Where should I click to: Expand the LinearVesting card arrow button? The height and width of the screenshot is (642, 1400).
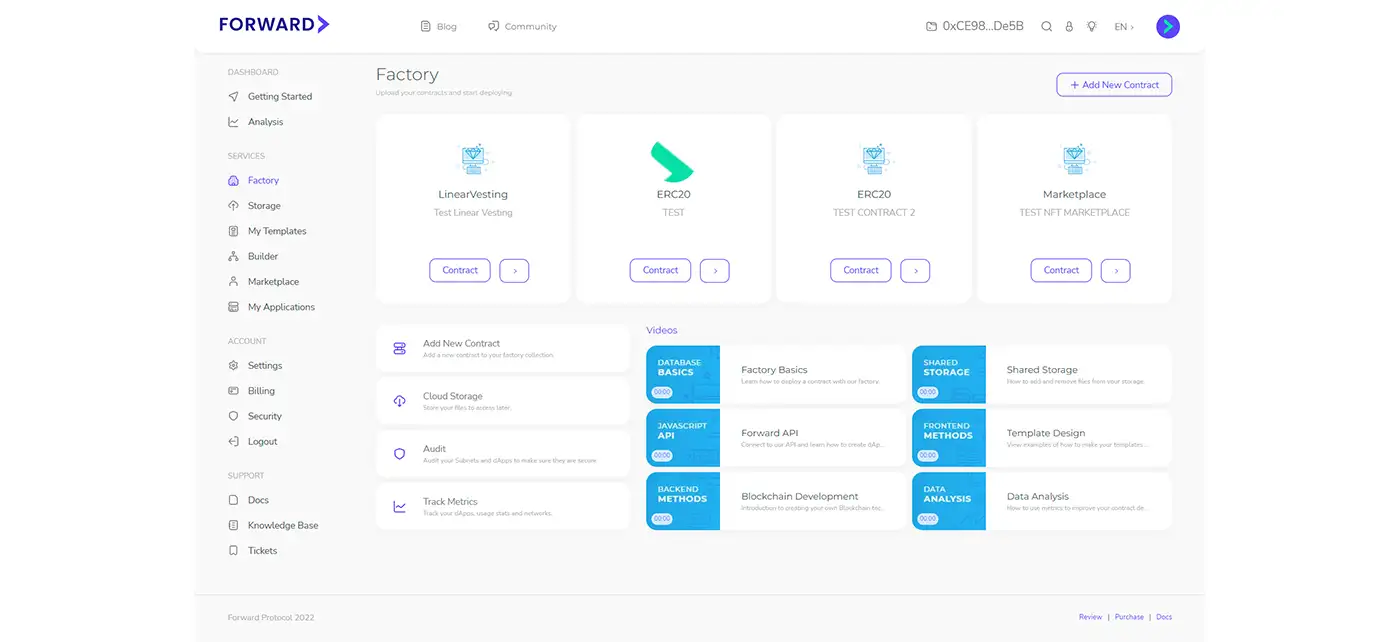[514, 270]
